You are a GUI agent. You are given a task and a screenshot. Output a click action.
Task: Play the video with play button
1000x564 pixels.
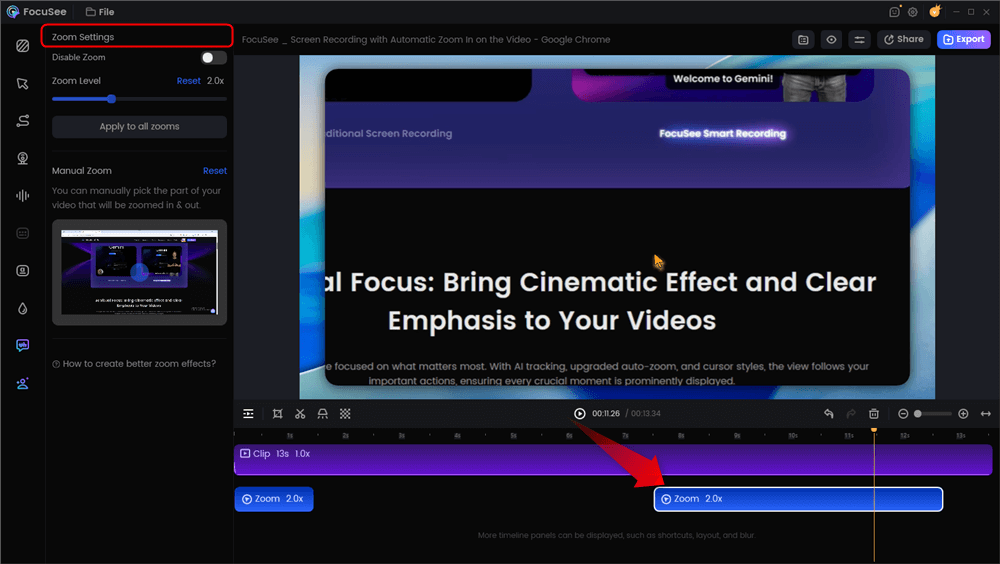[580, 414]
